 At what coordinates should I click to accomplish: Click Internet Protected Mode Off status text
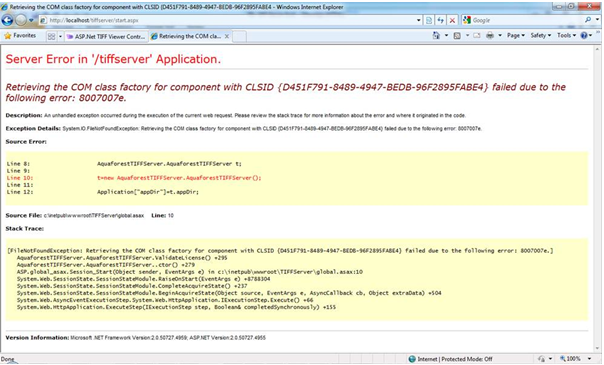coord(455,359)
